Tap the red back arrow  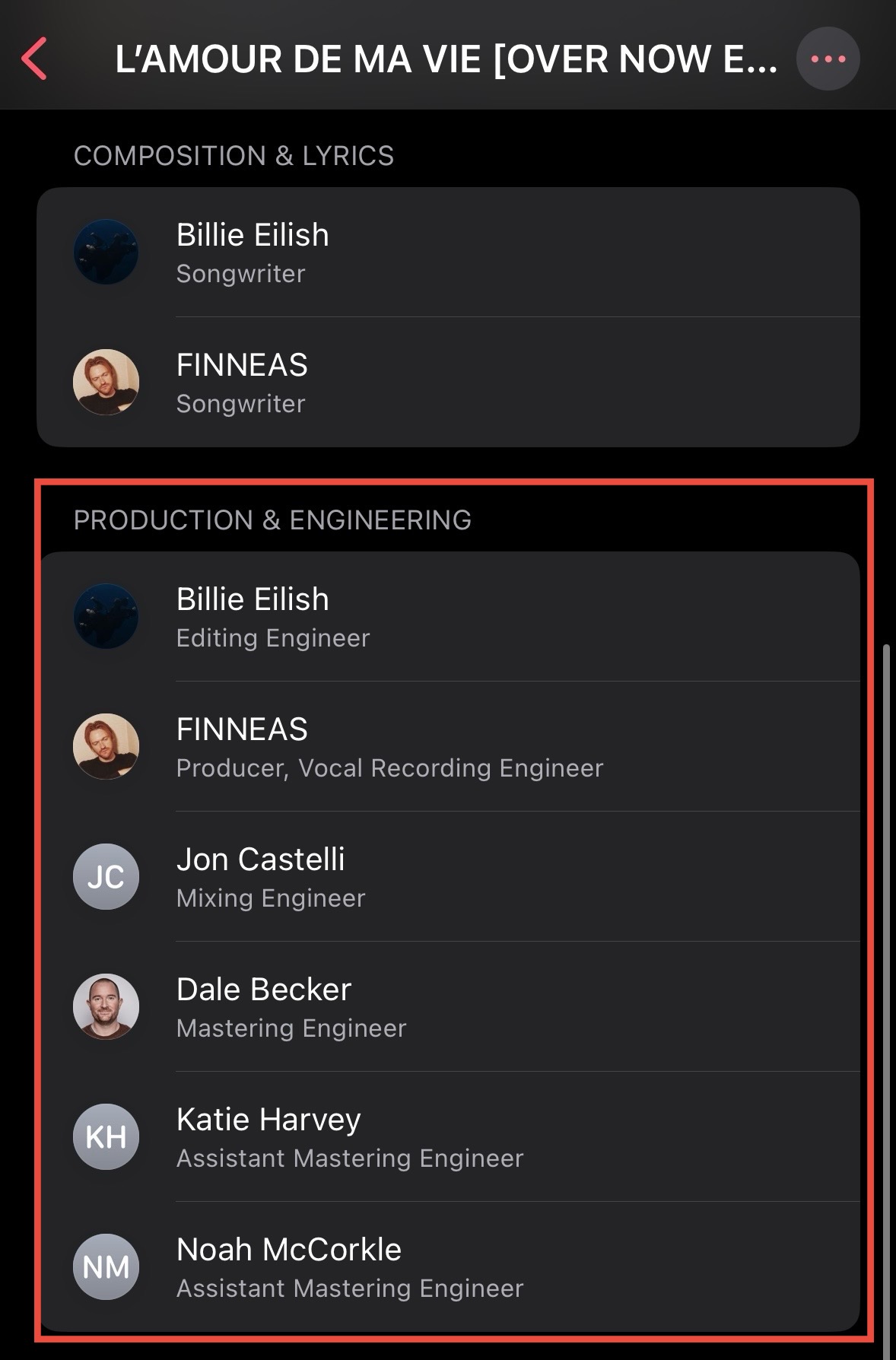click(x=35, y=59)
